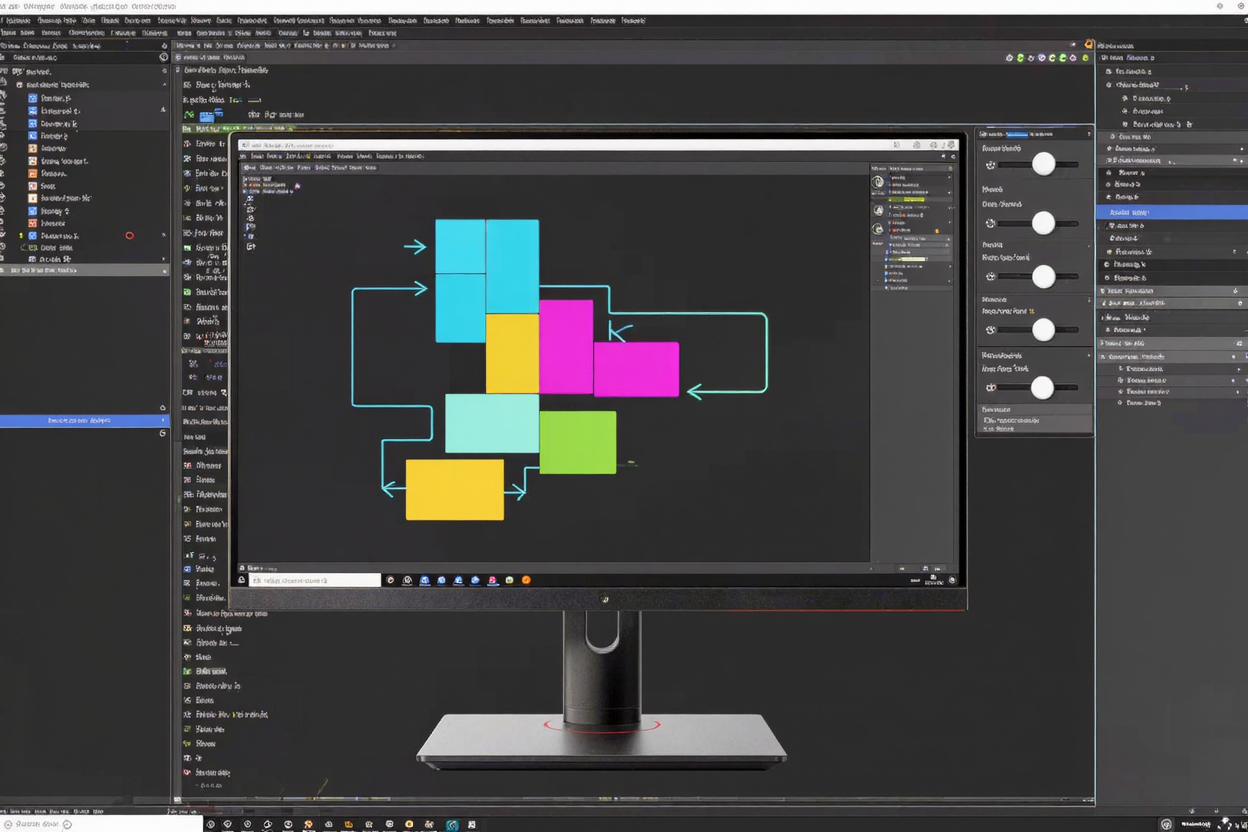Image resolution: width=1248 pixels, height=832 pixels.
Task: Click the pink icon on the inner monitor's taskbar
Action: pos(492,580)
